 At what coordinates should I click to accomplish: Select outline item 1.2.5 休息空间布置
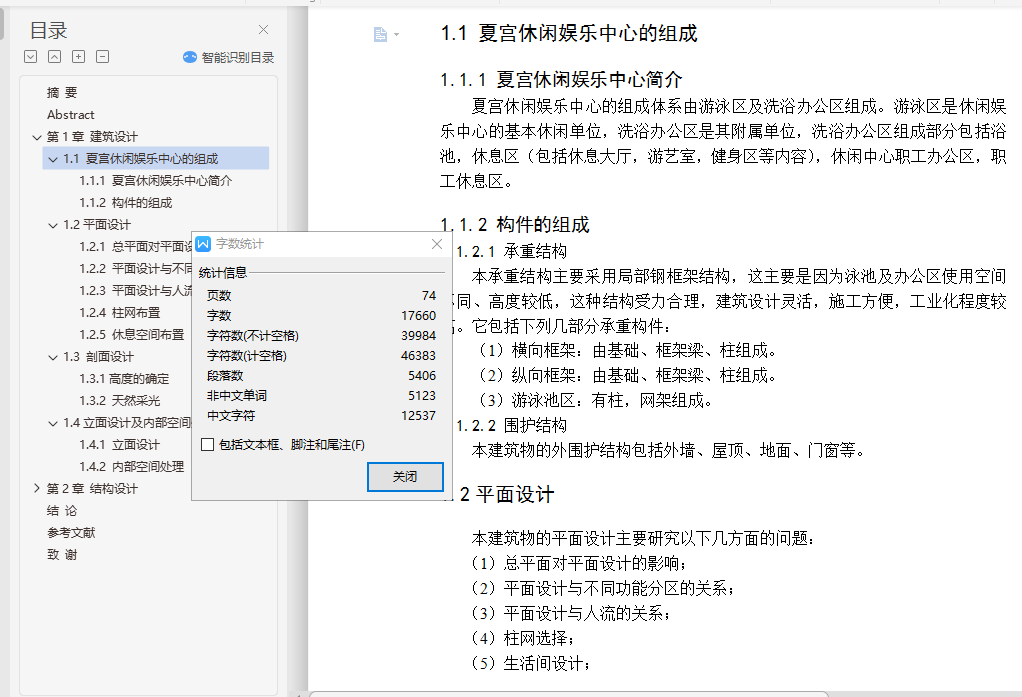click(132, 334)
